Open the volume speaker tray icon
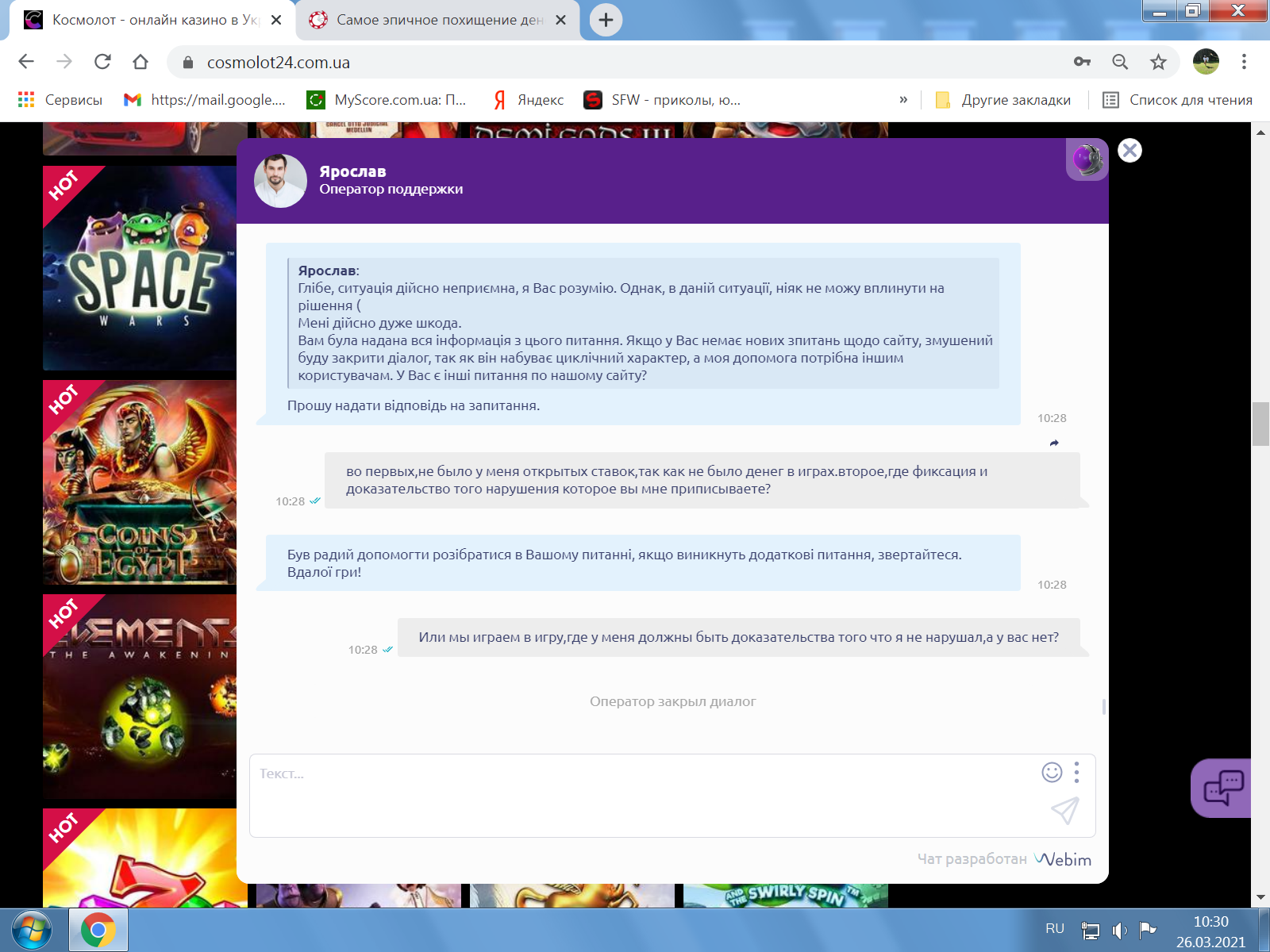 (x=1119, y=930)
